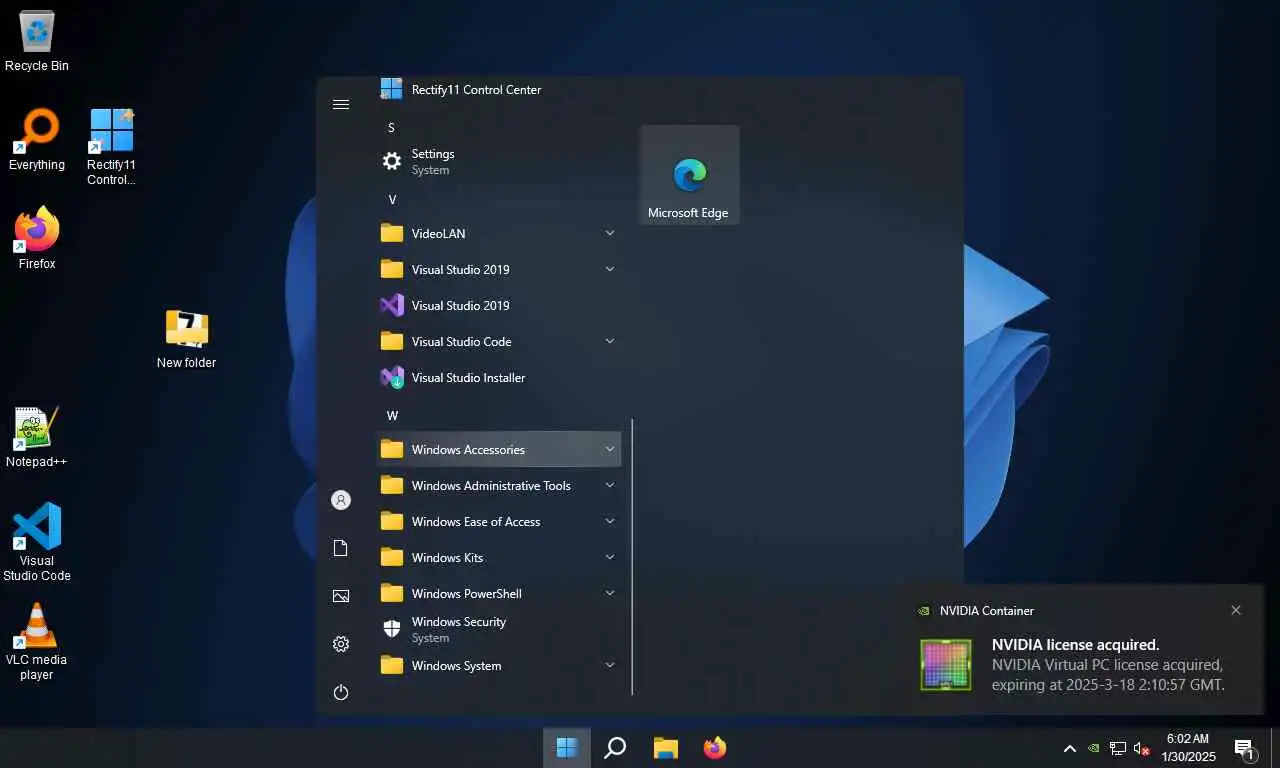Viewport: 1280px width, 768px height.
Task: Expand the Windows System folder
Action: tap(498, 665)
